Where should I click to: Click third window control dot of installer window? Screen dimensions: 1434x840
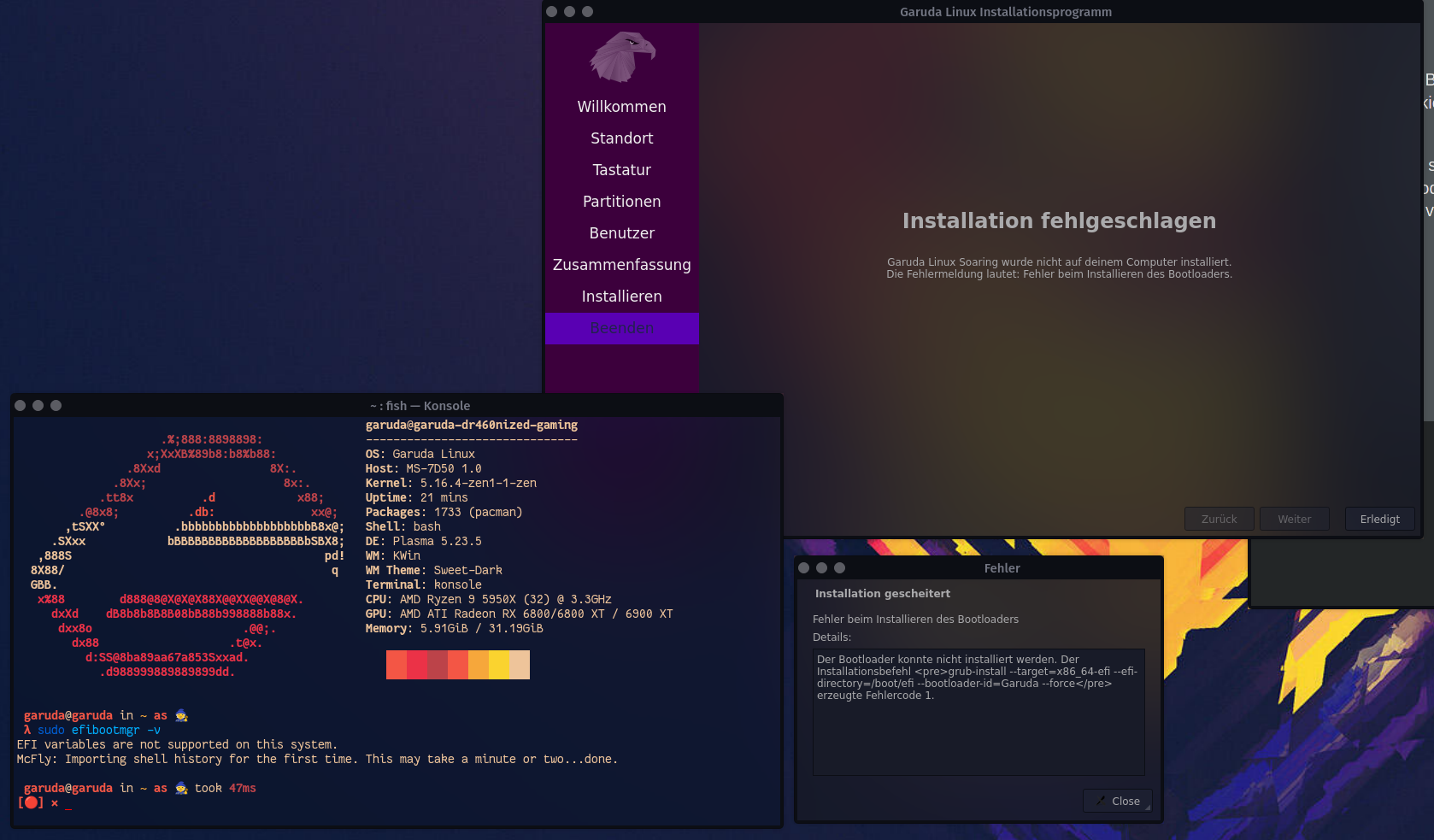tap(587, 11)
